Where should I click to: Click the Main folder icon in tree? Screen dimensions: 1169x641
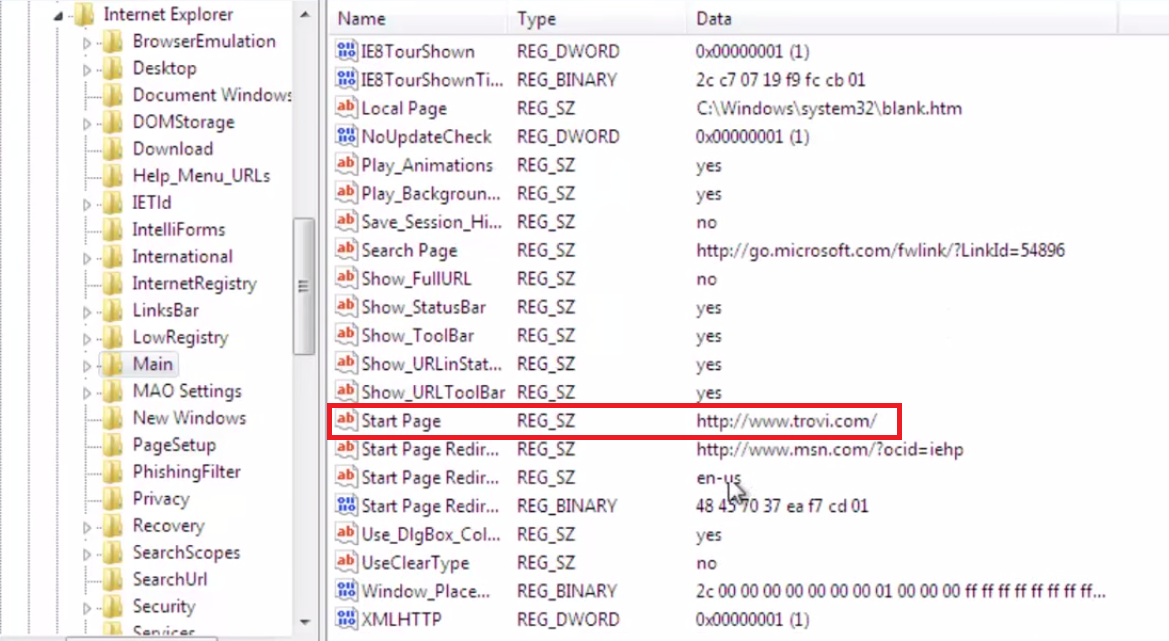(114, 364)
